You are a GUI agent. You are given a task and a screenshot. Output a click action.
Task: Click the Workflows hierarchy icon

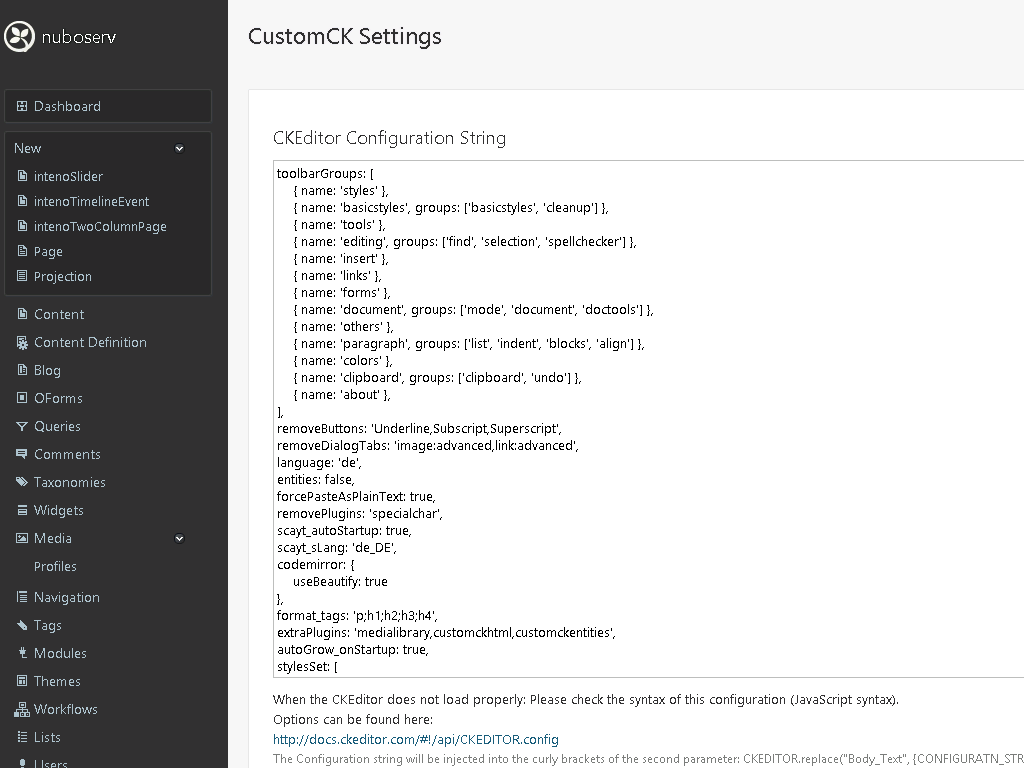pyautogui.click(x=23, y=709)
